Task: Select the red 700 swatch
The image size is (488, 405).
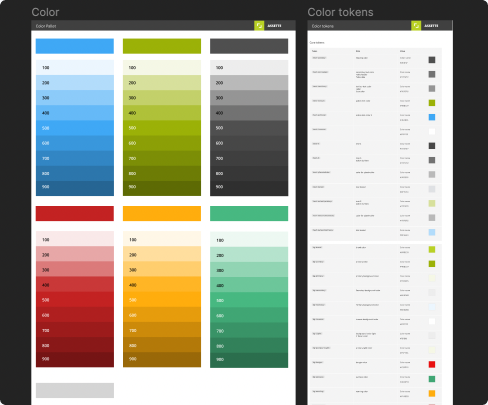Action: point(75,330)
